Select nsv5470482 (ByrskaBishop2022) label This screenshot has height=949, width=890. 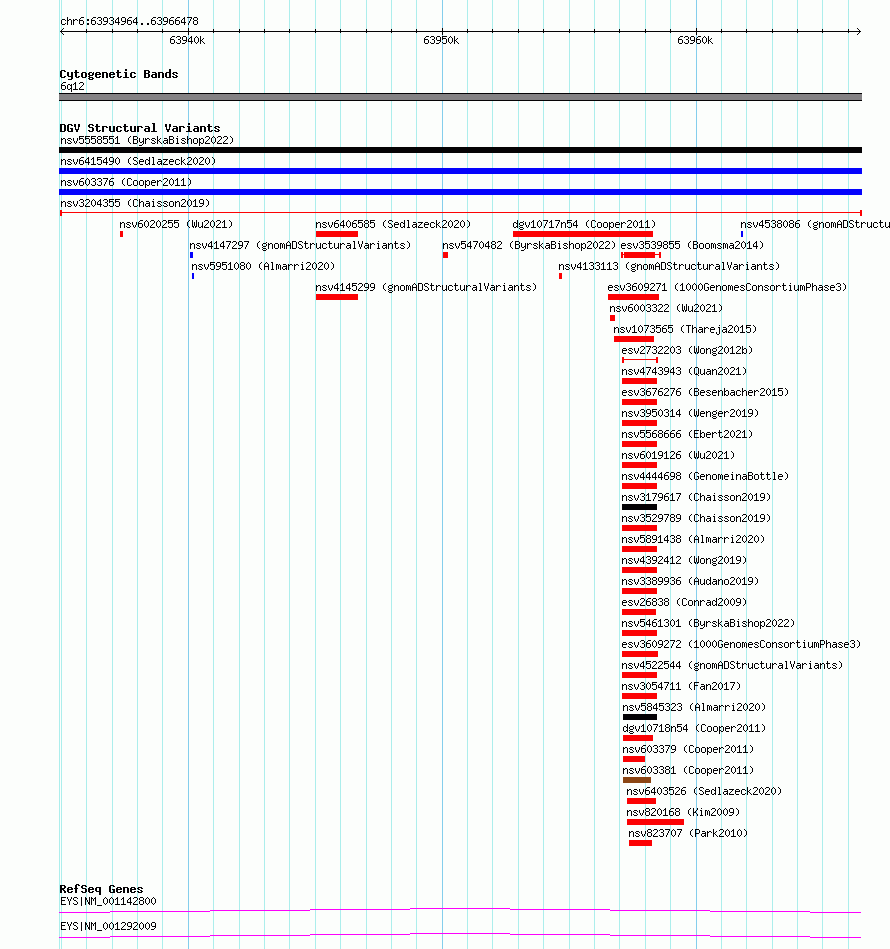point(529,245)
